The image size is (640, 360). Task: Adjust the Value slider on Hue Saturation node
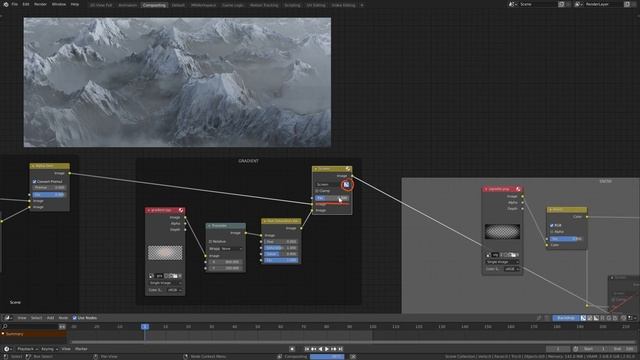tap(280, 254)
